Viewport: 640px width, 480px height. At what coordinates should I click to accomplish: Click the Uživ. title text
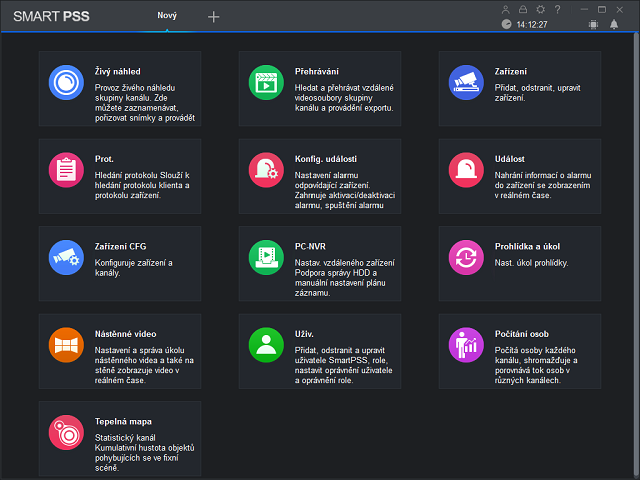click(304, 334)
